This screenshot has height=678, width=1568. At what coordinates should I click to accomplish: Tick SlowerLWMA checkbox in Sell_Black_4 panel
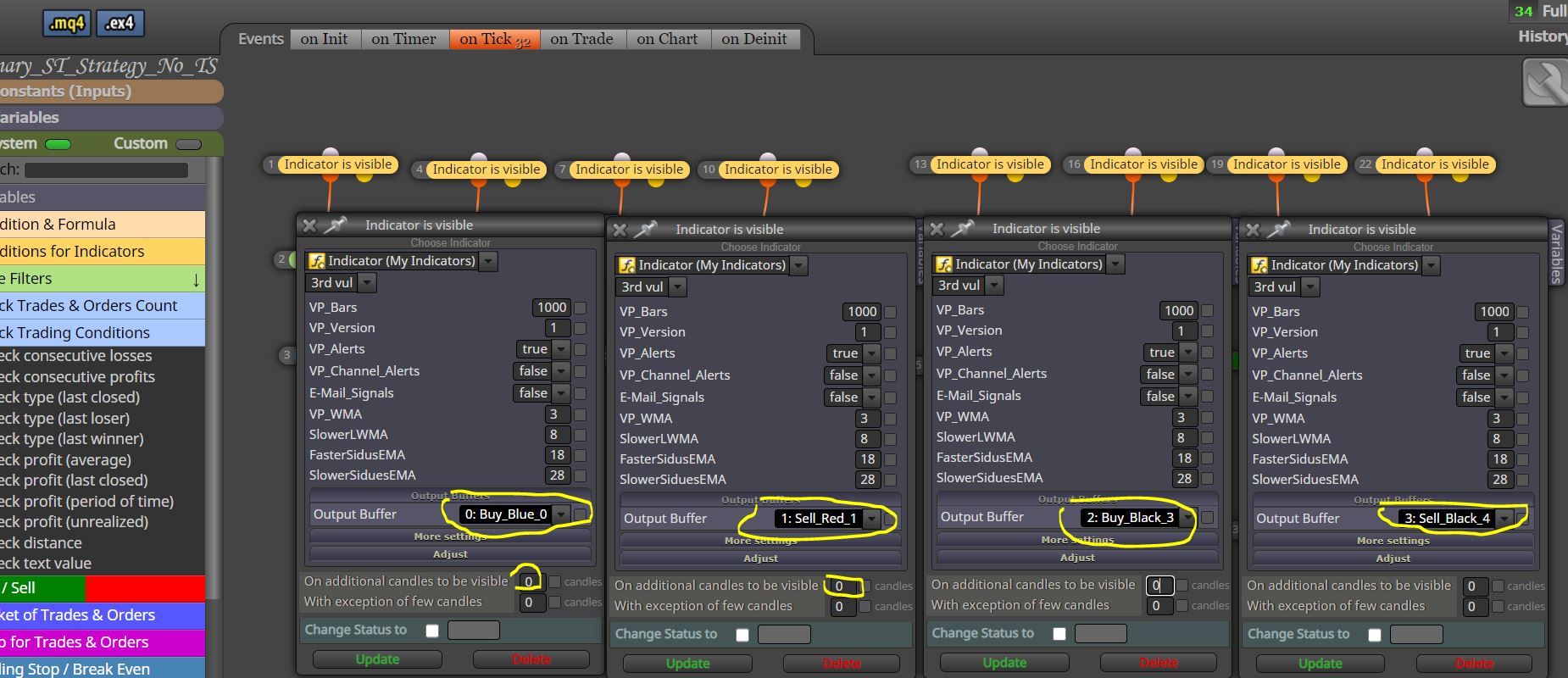tap(1523, 439)
